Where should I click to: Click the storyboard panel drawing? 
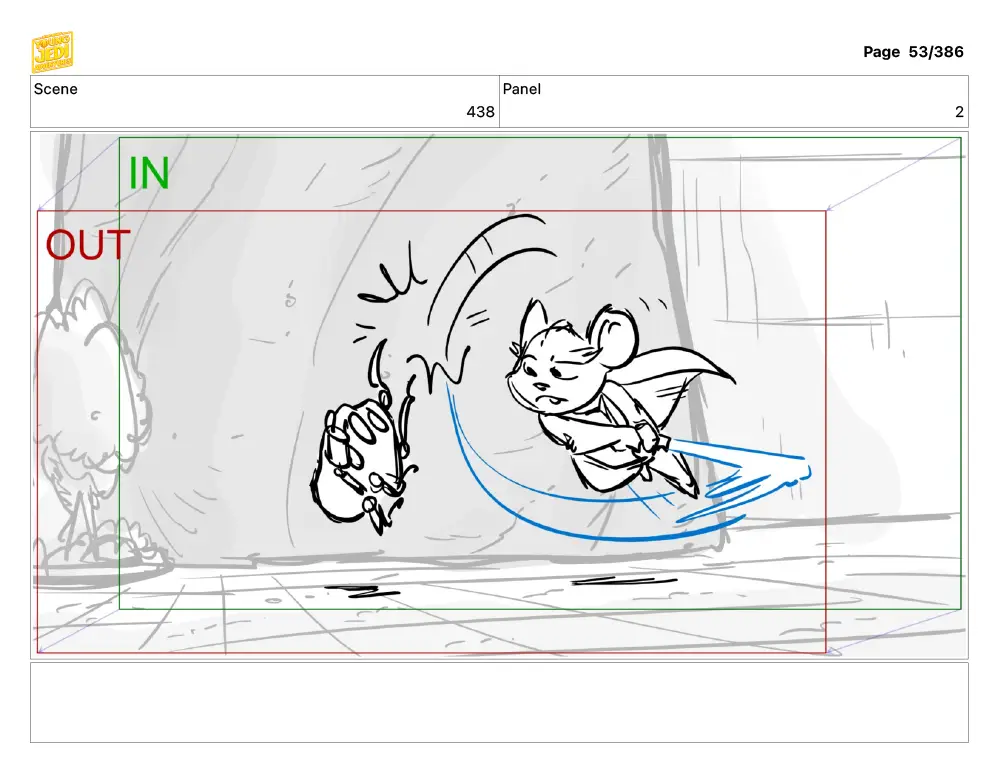[x=499, y=395]
